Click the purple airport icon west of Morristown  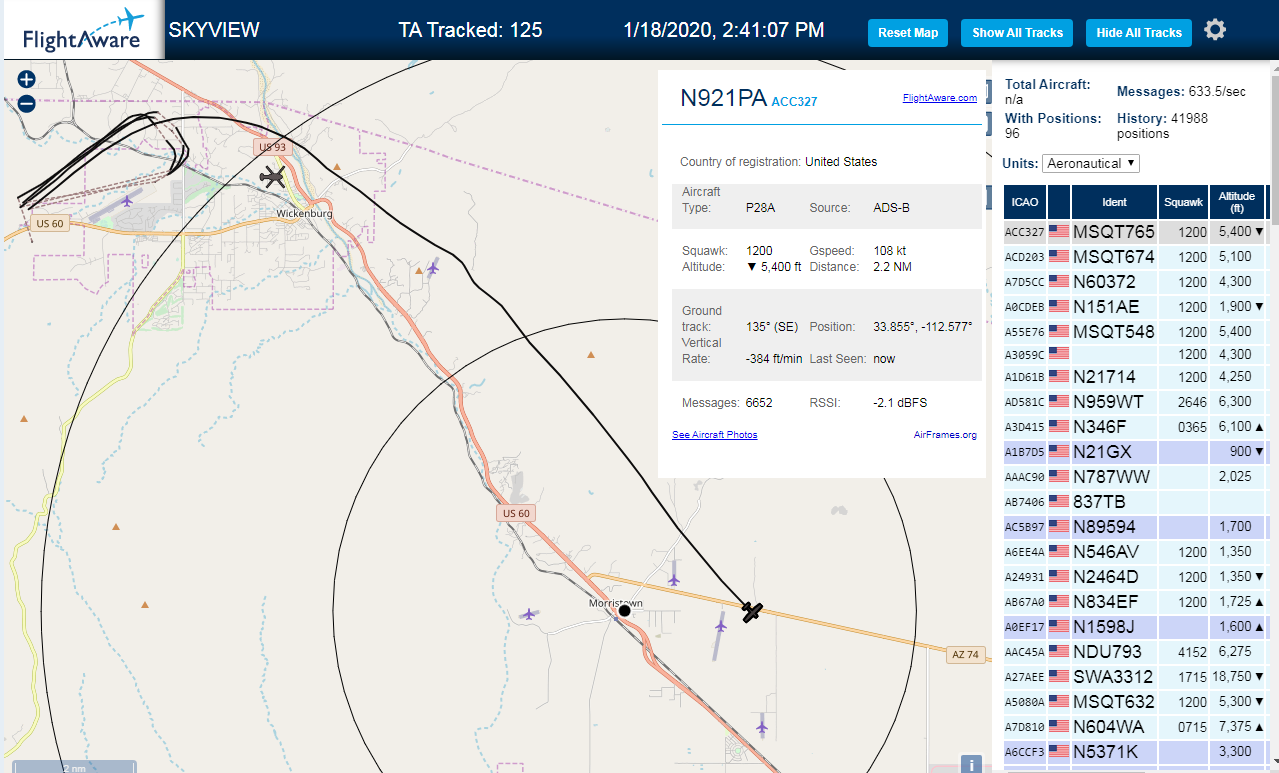[x=528, y=614]
